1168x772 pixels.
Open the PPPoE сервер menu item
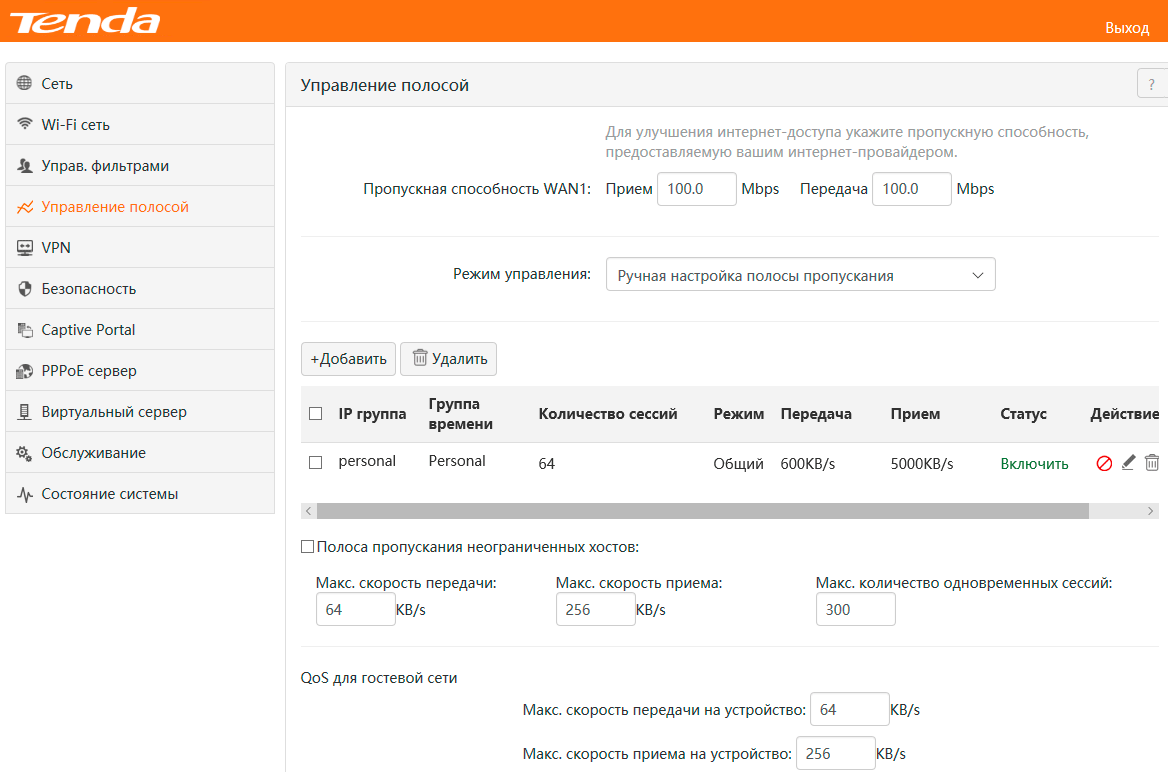140,370
